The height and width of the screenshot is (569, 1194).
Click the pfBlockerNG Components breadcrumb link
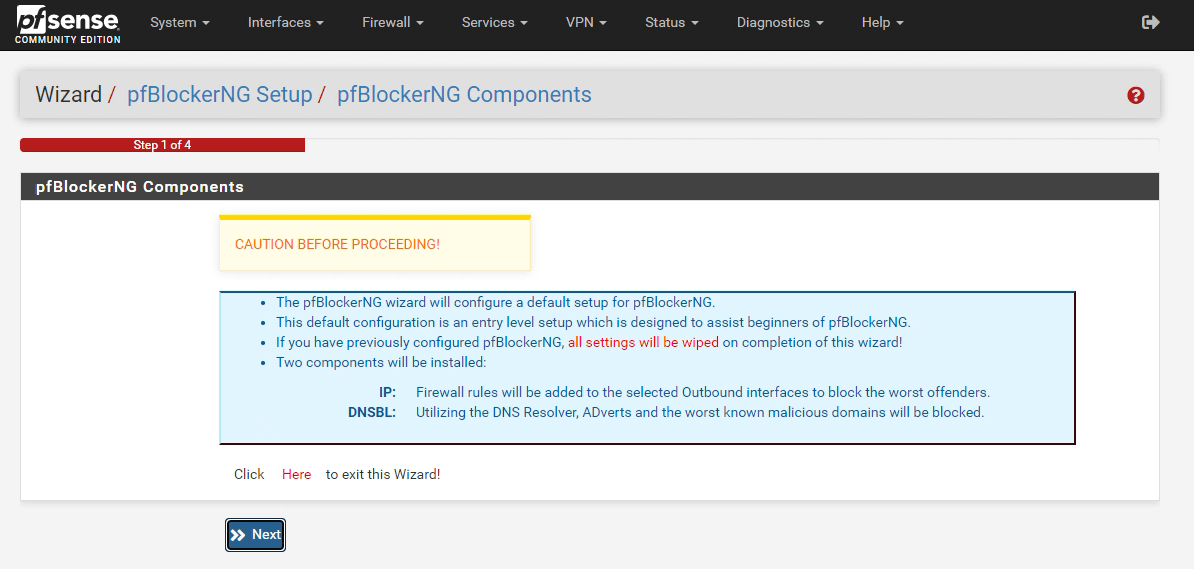pyautogui.click(x=464, y=95)
